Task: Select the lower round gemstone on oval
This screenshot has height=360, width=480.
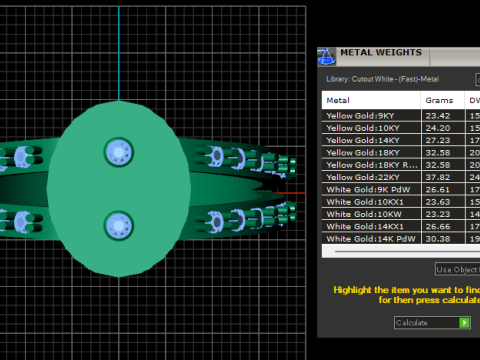Action: [119, 226]
